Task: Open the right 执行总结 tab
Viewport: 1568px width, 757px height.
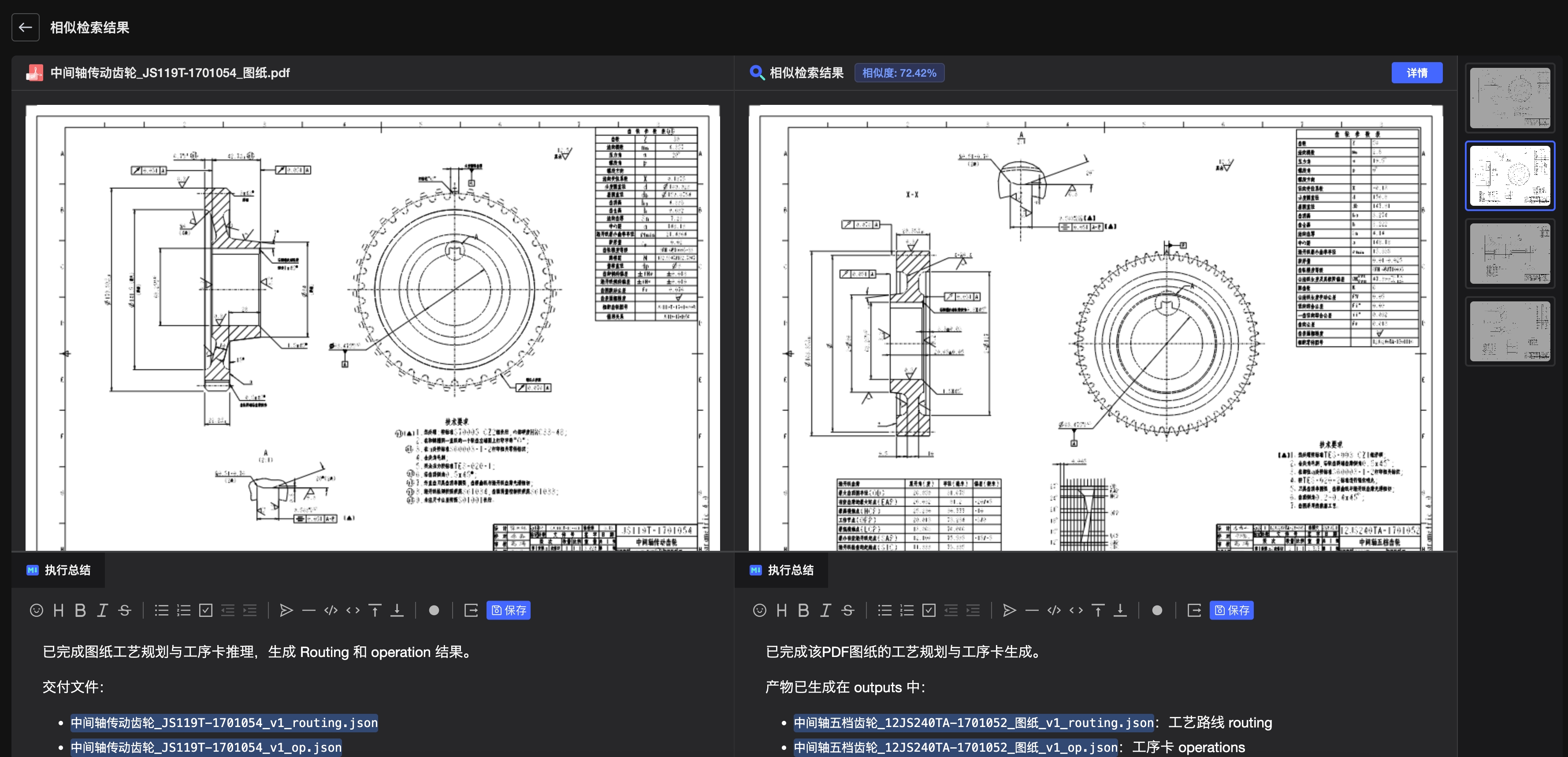Action: tap(781, 570)
